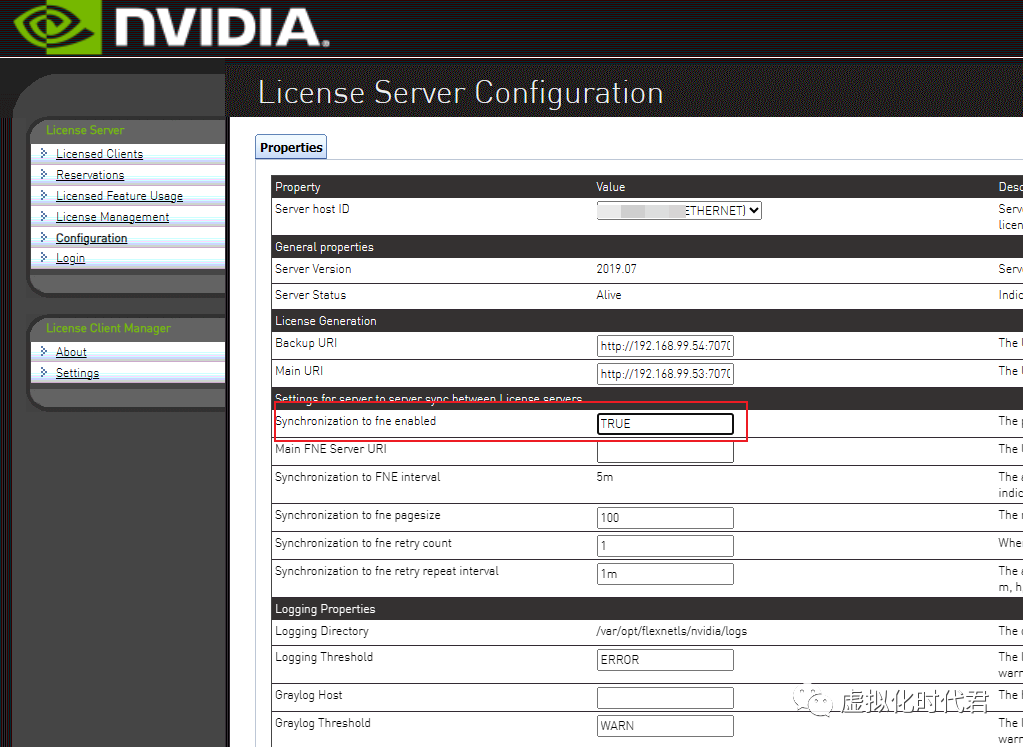Click arrow icon beside License Management
This screenshot has width=1023, height=747.
click(x=44, y=216)
